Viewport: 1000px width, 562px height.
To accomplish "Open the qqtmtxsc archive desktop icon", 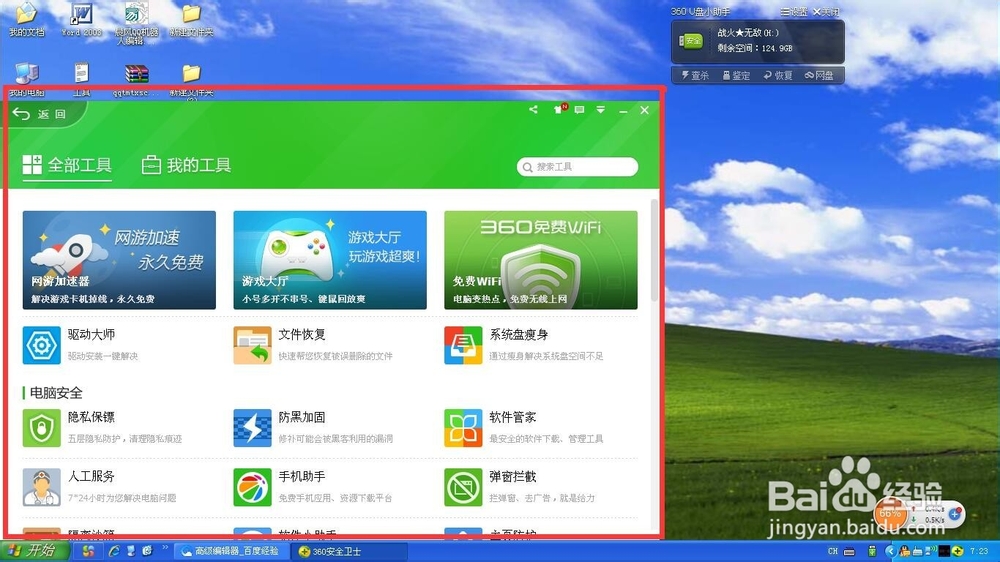I will [x=136, y=79].
